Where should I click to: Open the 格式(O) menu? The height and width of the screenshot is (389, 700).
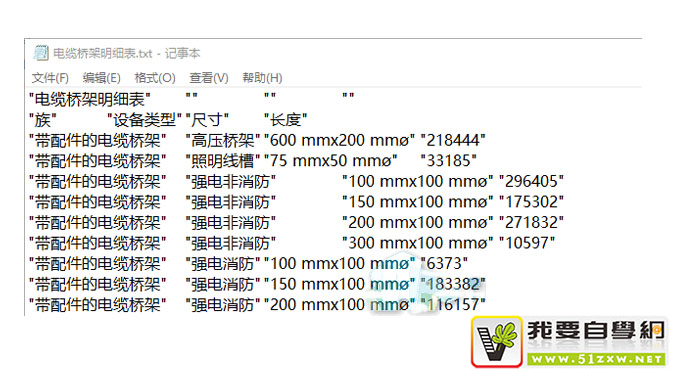coord(155,78)
